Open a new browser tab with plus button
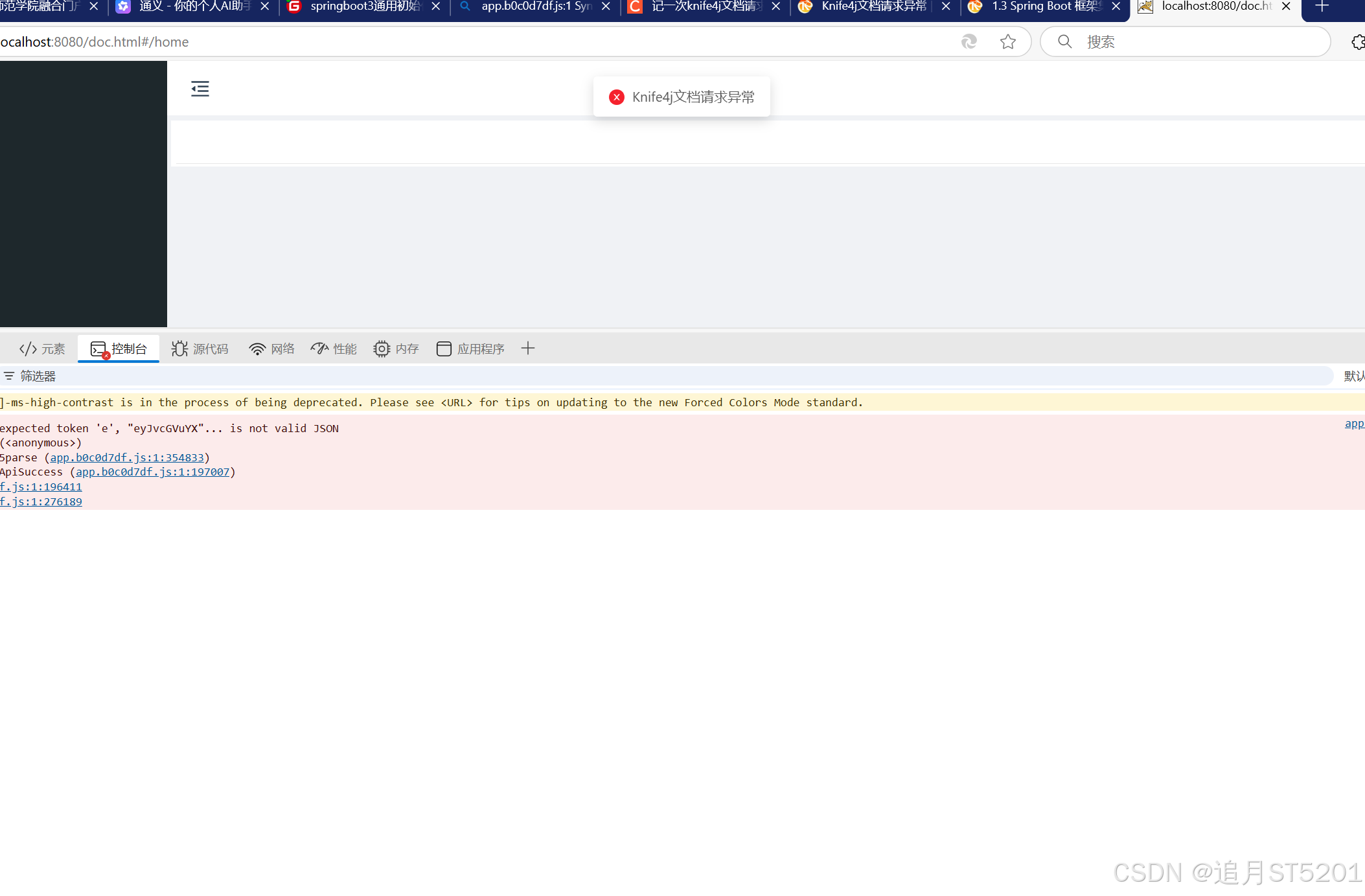The width and height of the screenshot is (1365, 896). pyautogui.click(x=1322, y=6)
